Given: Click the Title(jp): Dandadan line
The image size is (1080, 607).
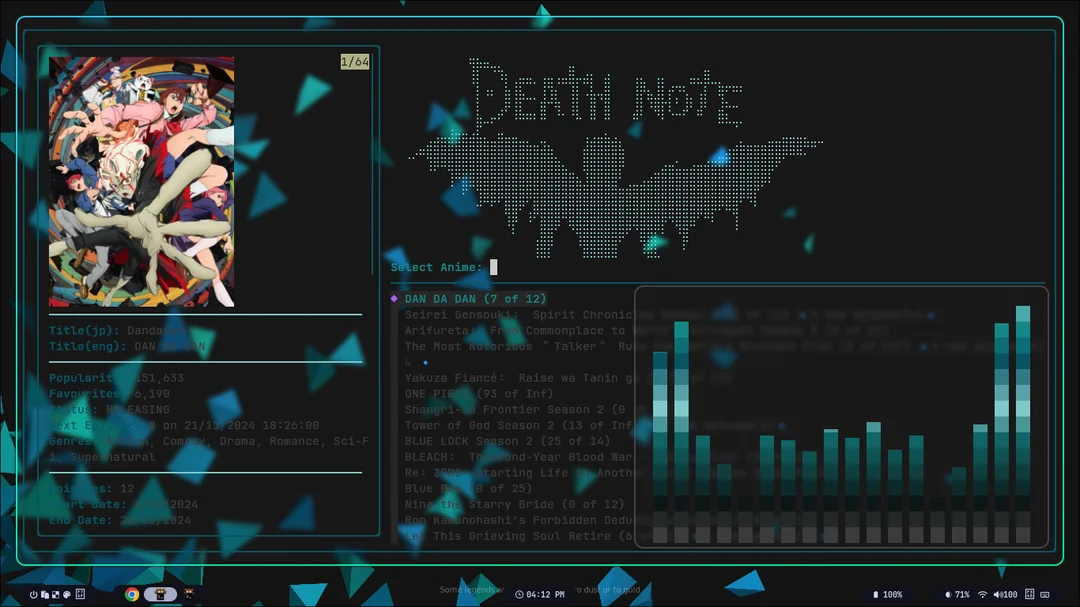Looking at the screenshot, I should pos(117,331).
